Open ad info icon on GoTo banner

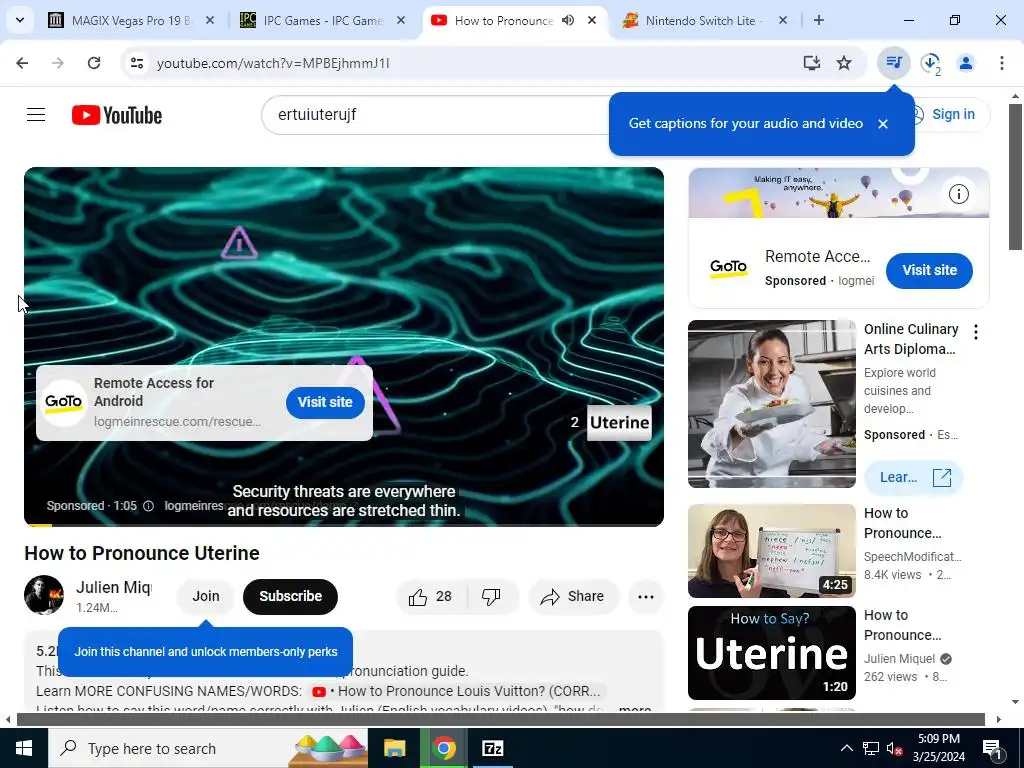click(x=958, y=194)
